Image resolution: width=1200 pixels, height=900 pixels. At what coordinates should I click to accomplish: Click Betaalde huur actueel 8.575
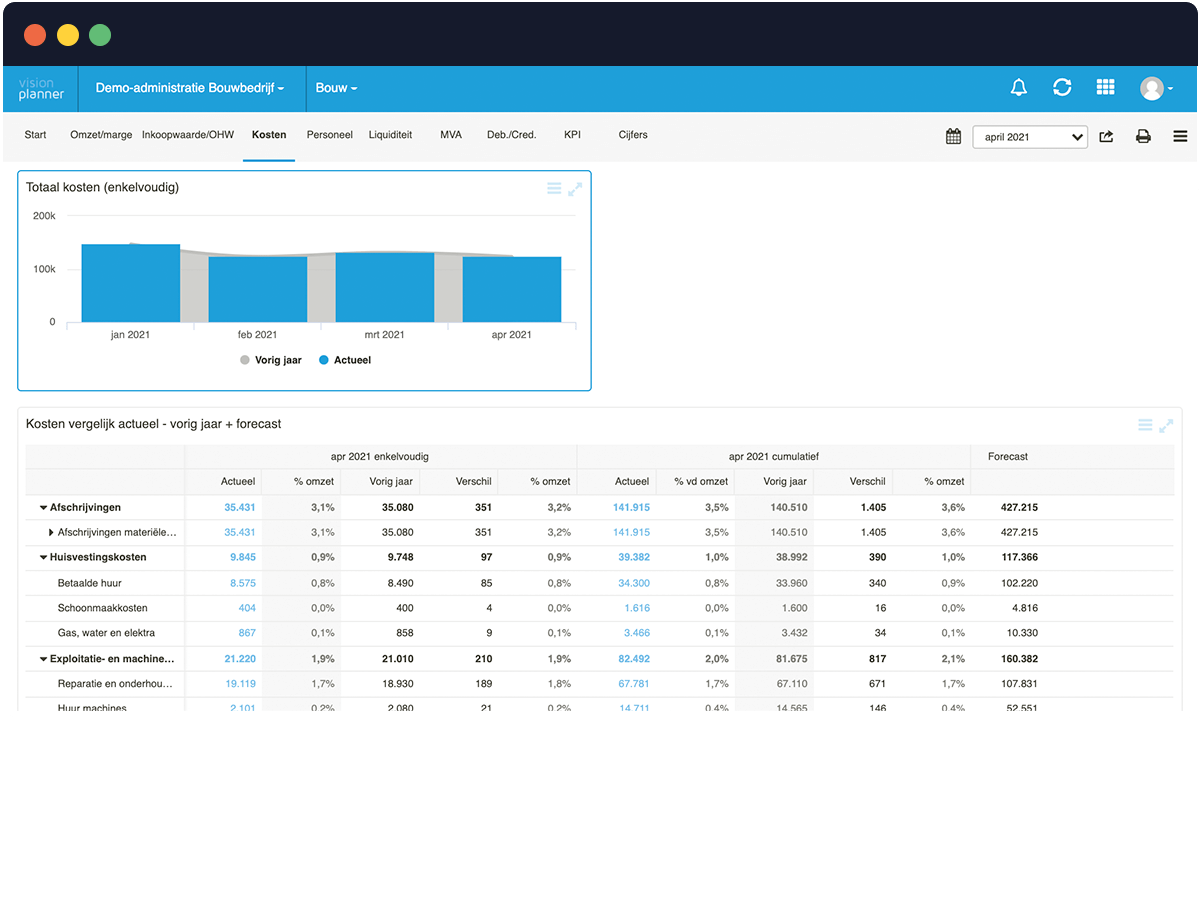(x=243, y=583)
